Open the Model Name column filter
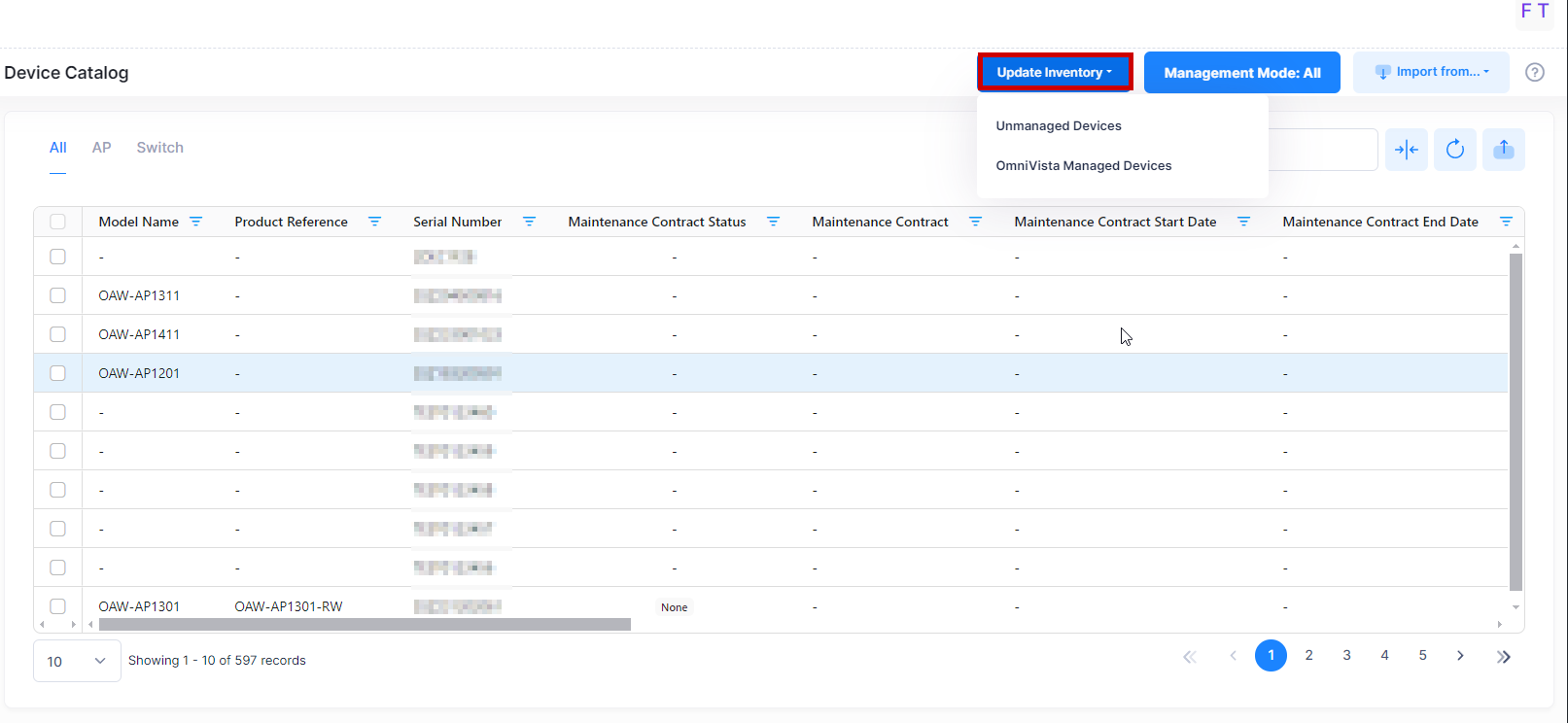The image size is (1568, 723). (x=195, y=222)
